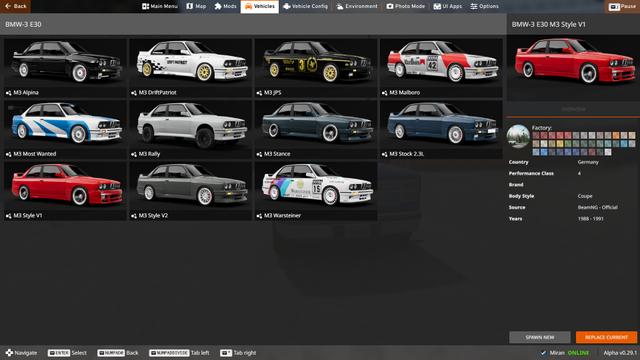Open the Mods puzzle icon tab
This screenshot has width=640, height=360.
pyautogui.click(x=225, y=6)
